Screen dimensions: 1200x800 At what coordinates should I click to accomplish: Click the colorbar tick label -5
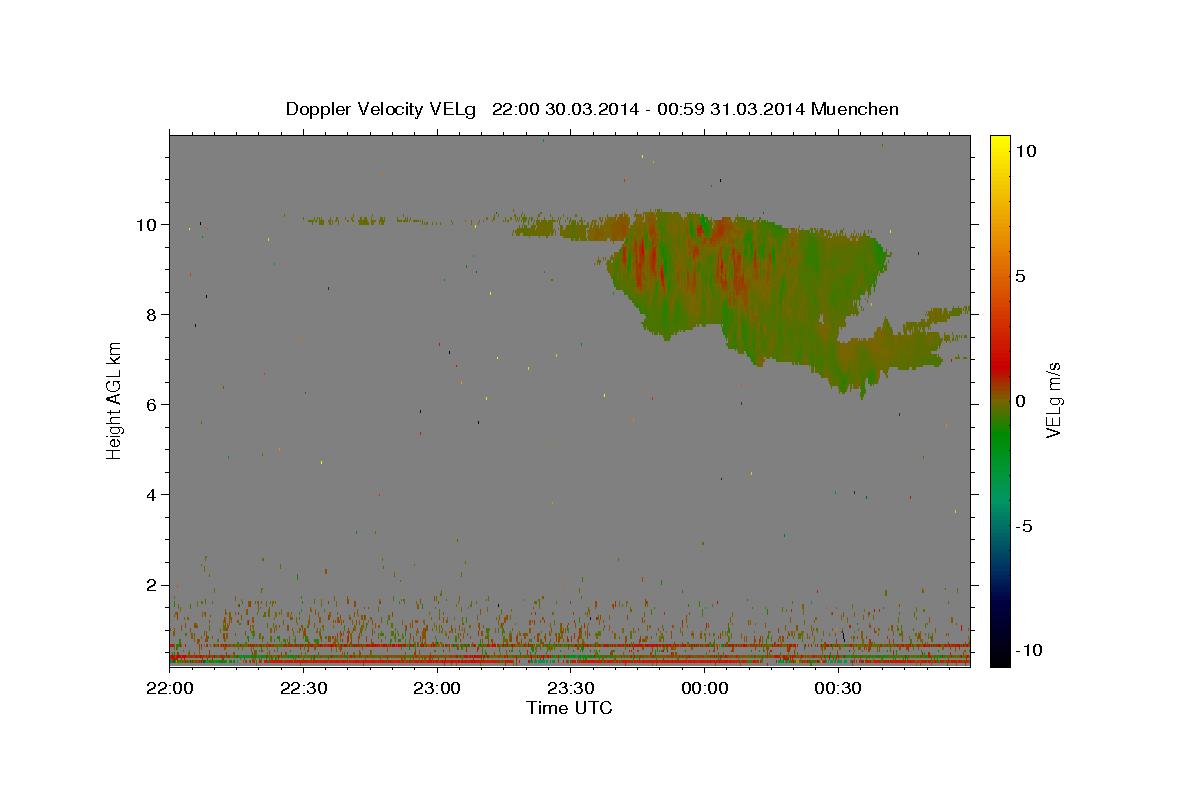coord(1024,526)
